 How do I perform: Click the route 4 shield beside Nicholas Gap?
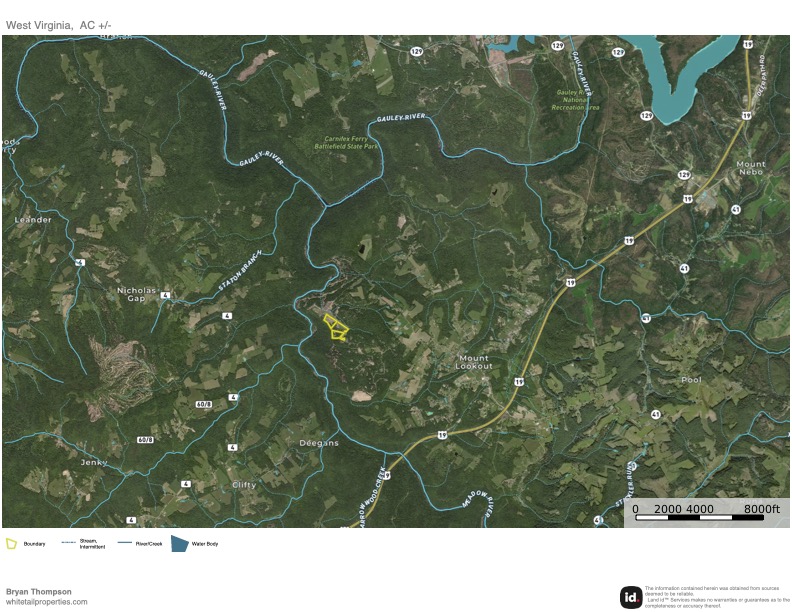[x=165, y=295]
